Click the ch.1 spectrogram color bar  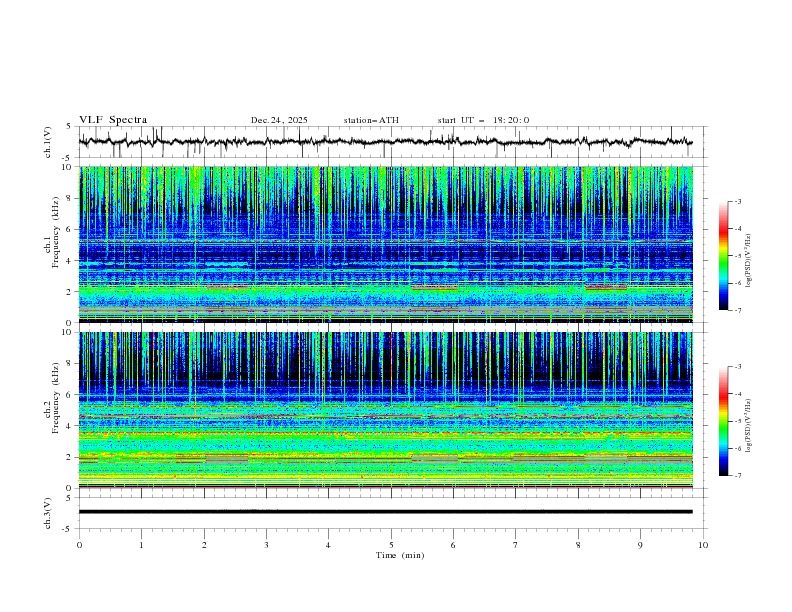click(x=723, y=255)
